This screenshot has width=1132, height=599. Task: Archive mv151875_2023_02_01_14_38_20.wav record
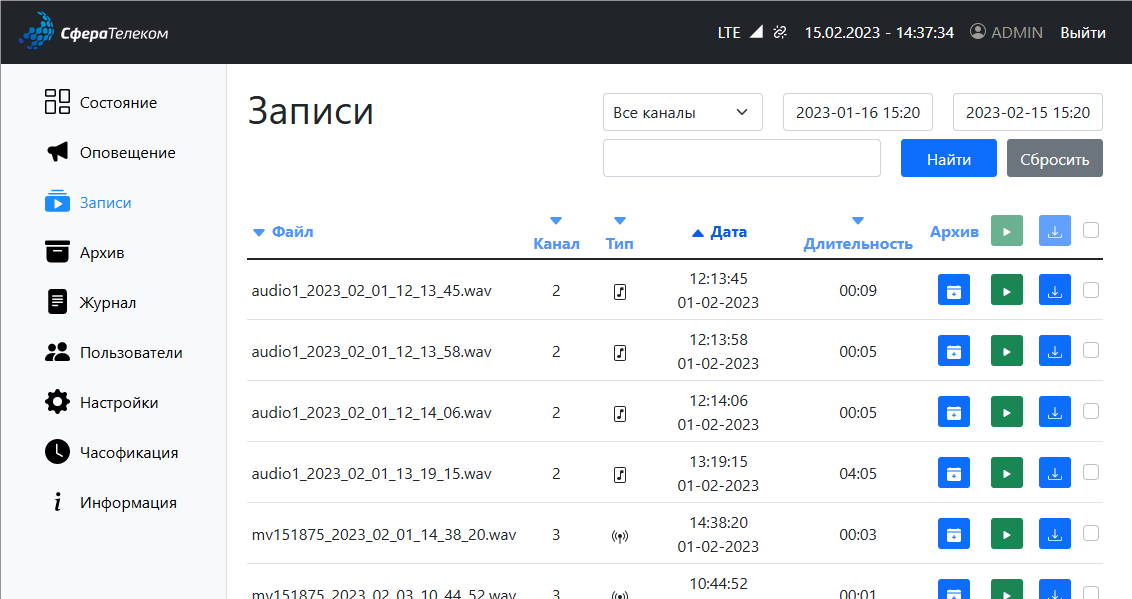(x=954, y=534)
